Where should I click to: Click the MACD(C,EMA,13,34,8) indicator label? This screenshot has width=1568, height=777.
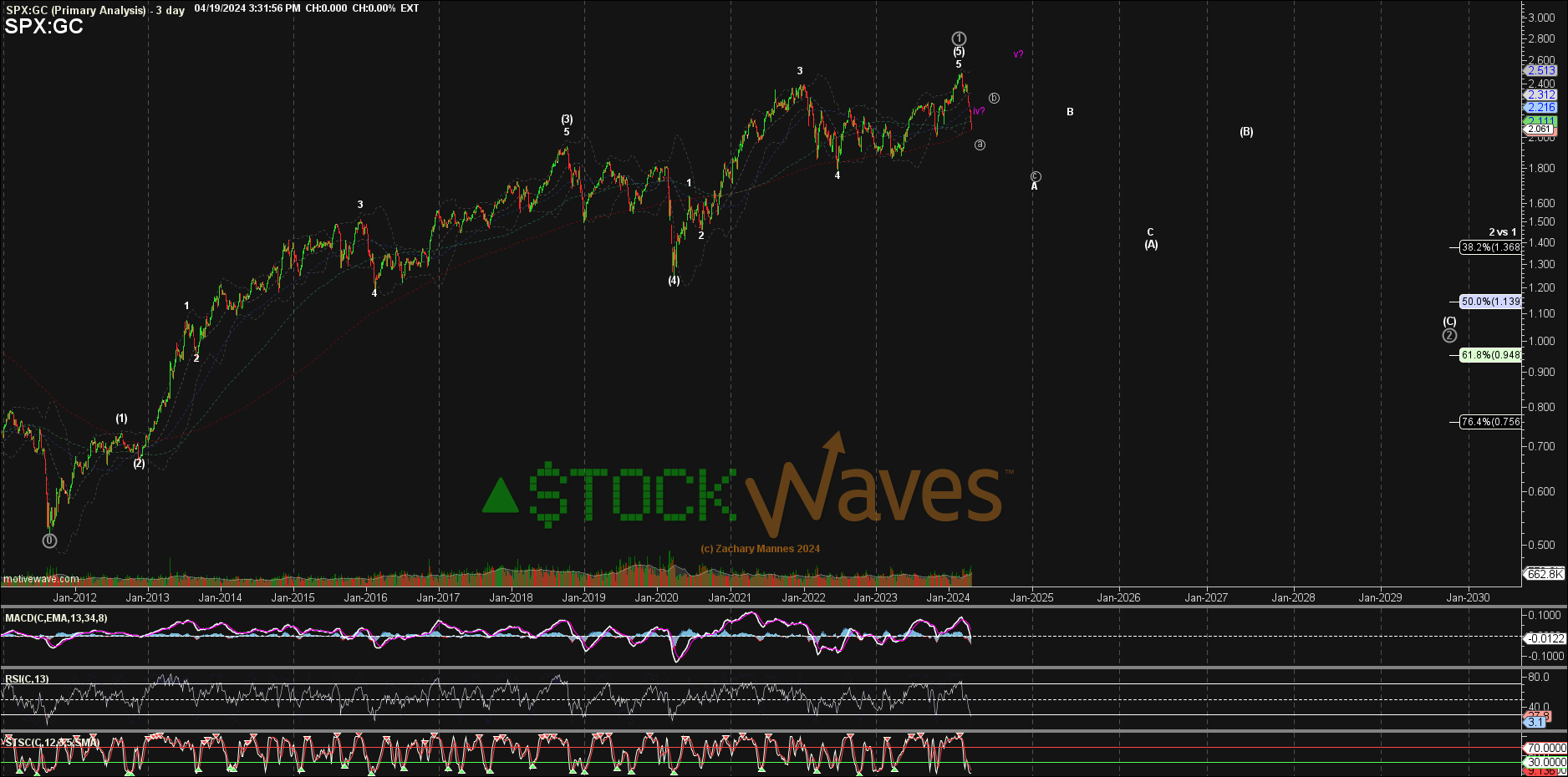[x=56, y=618]
